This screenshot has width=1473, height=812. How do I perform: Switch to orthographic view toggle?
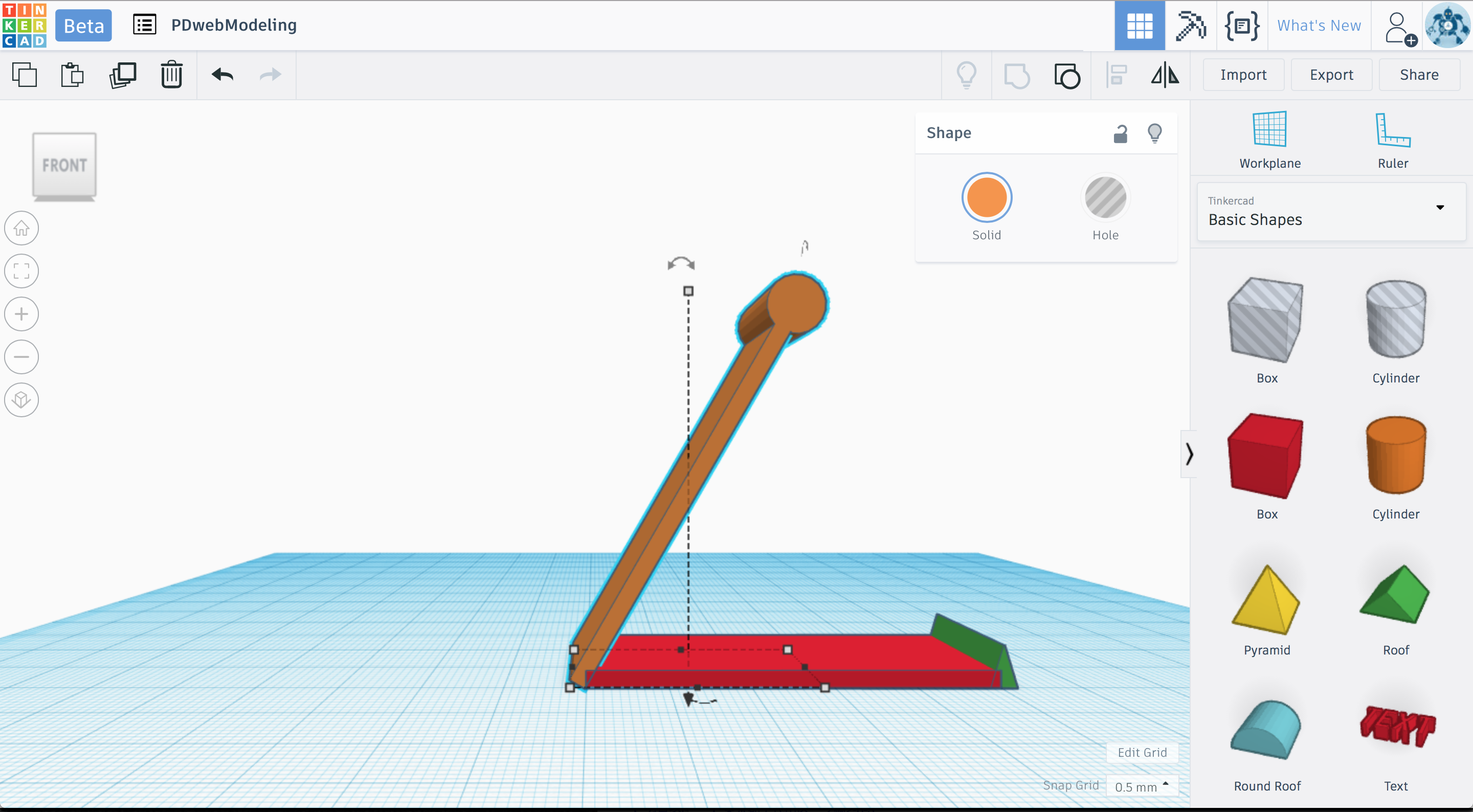click(21, 399)
